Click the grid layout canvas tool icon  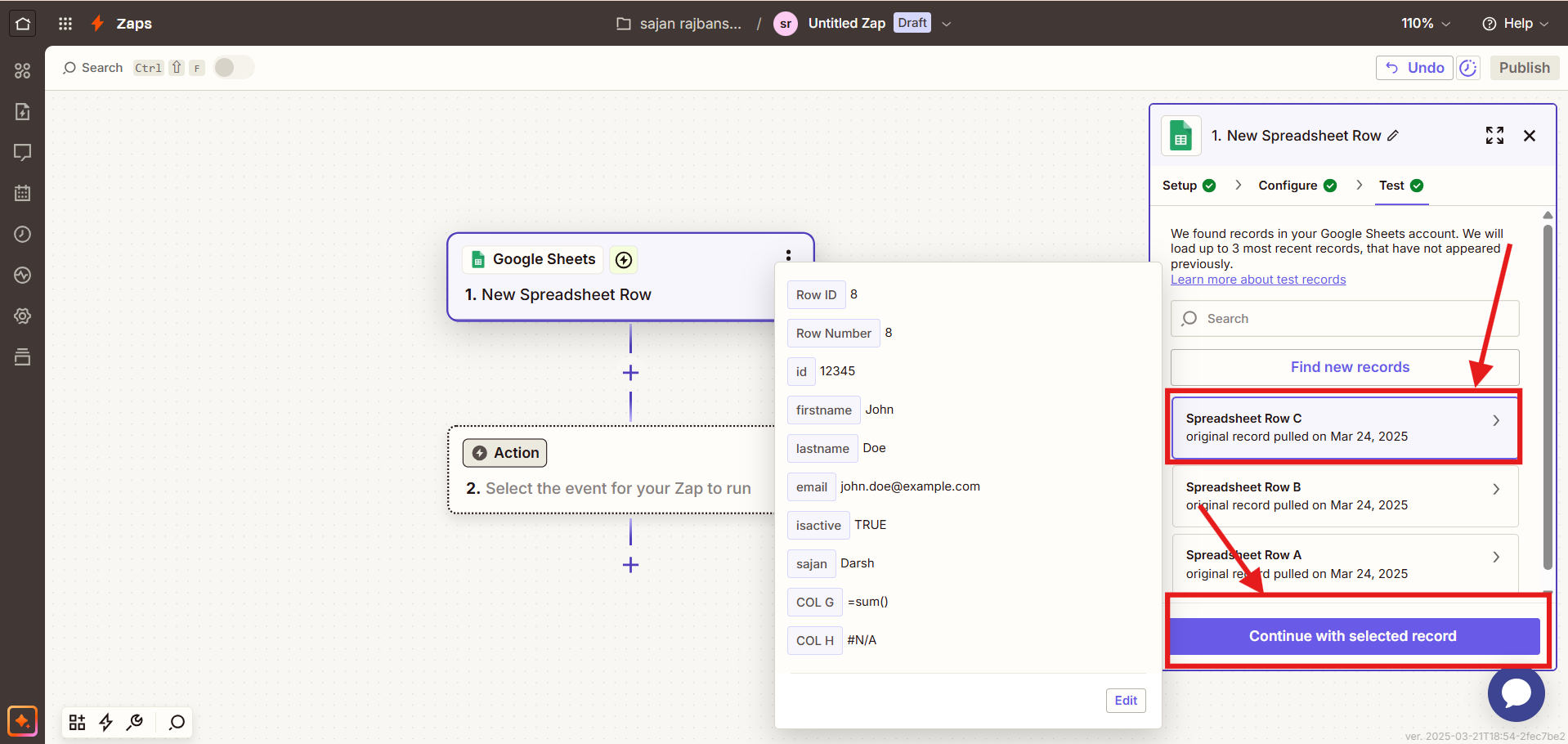pyautogui.click(x=77, y=722)
